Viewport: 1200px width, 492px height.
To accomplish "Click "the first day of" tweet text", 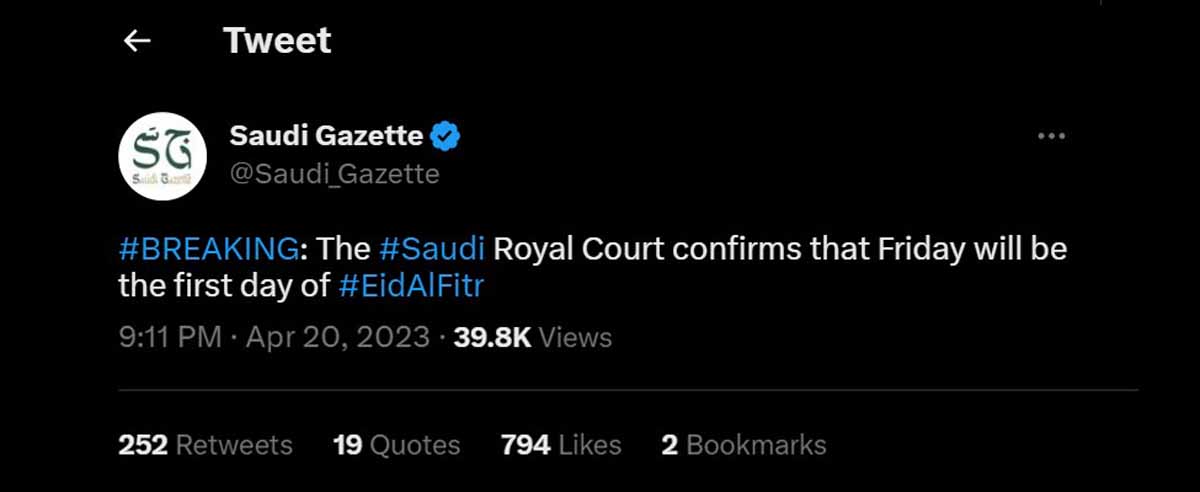I will [x=224, y=286].
